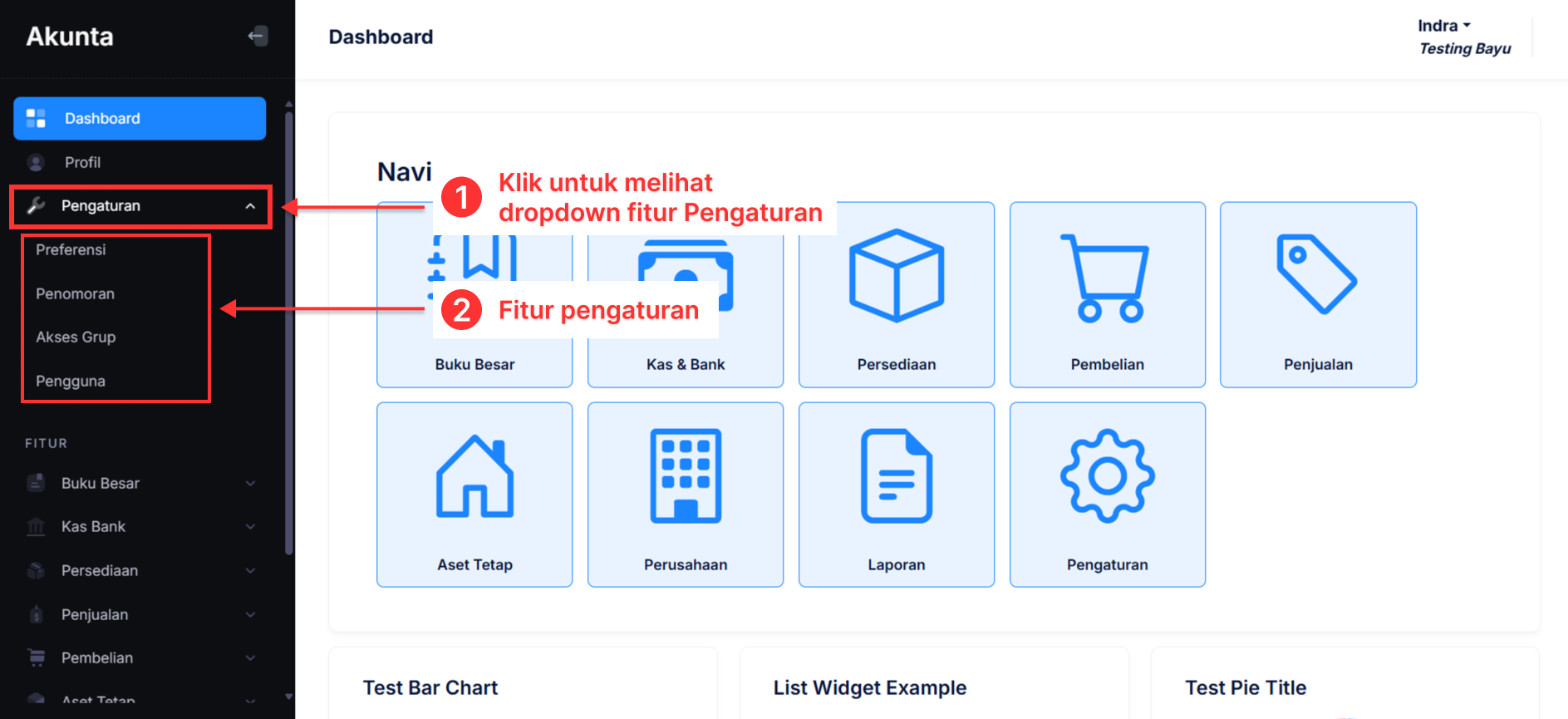Screen dimensions: 1568x719
Task: Go to Profil in the sidebar
Action: click(x=82, y=163)
